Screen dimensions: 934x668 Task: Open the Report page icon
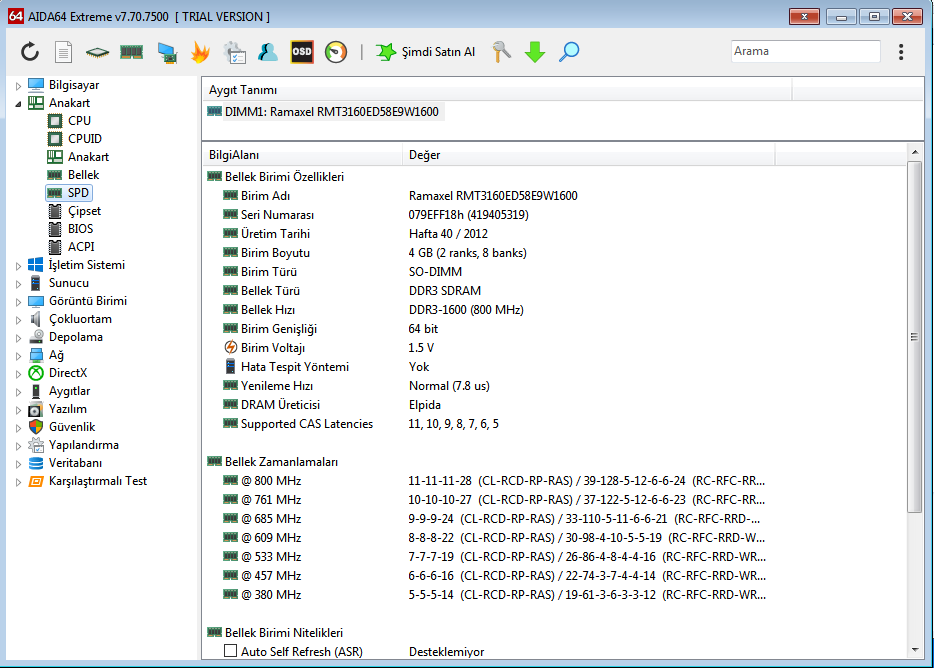click(x=63, y=52)
